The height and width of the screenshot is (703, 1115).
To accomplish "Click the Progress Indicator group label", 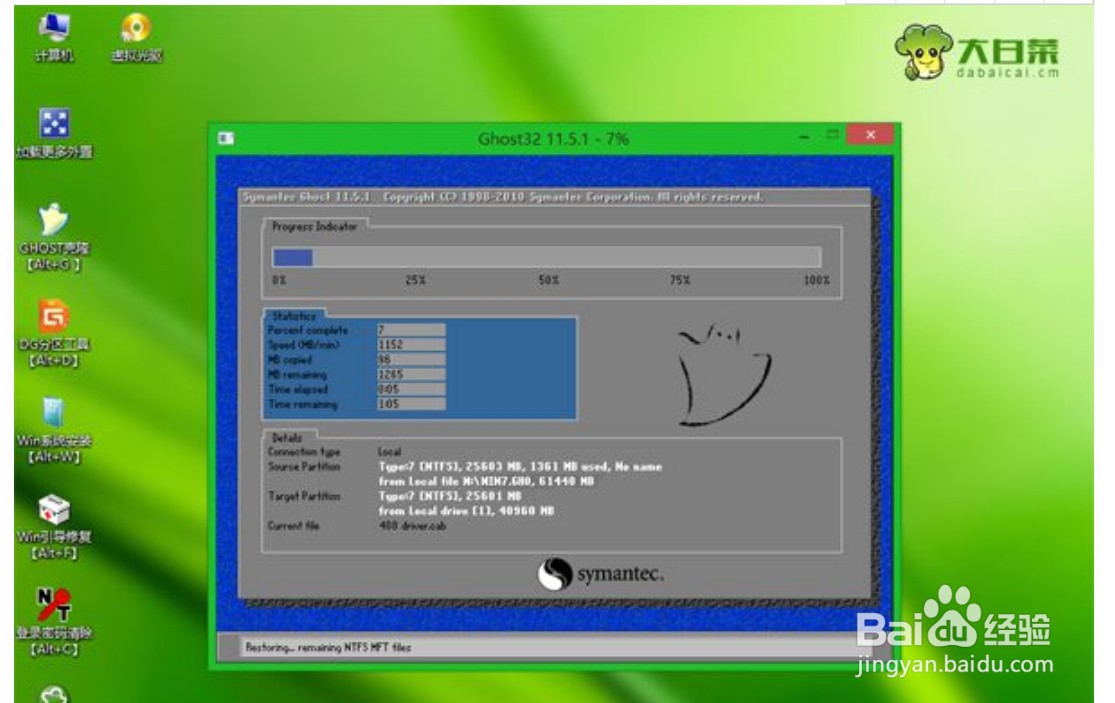I will tap(314, 227).
